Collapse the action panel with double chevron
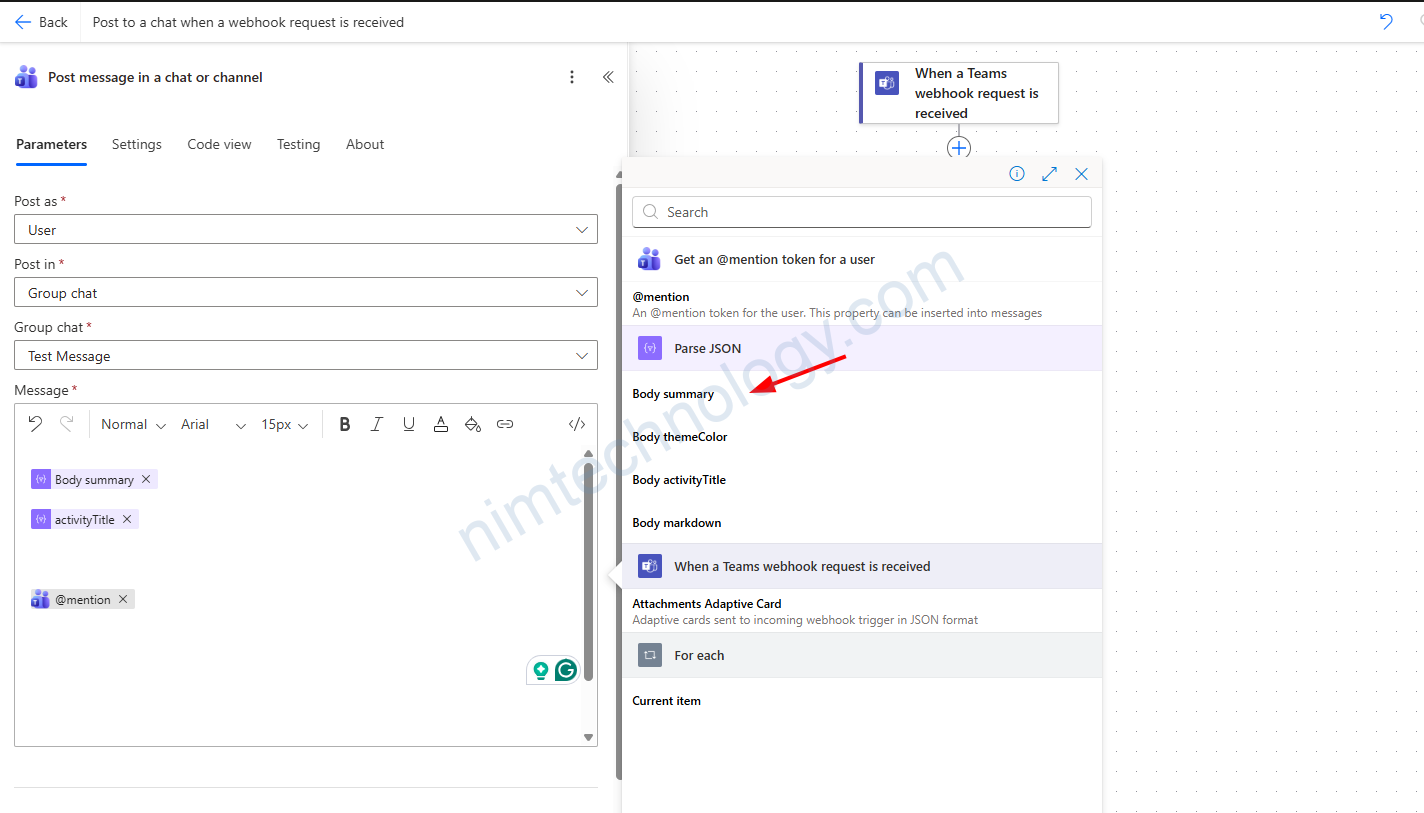The image size is (1424, 813). pos(608,77)
